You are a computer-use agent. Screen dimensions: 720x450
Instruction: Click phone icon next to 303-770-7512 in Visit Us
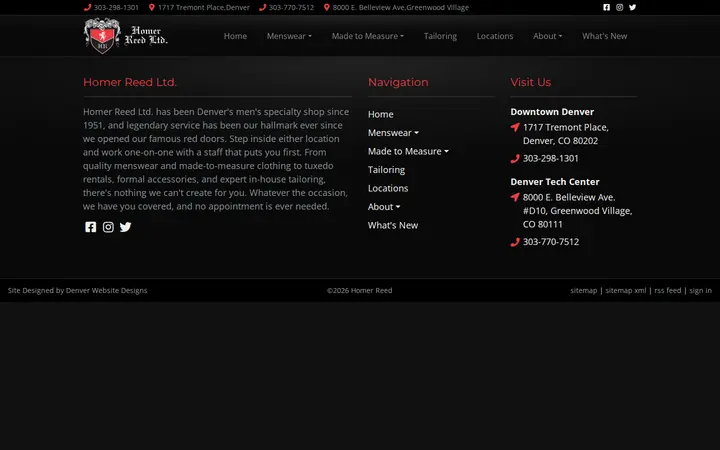[x=515, y=242]
